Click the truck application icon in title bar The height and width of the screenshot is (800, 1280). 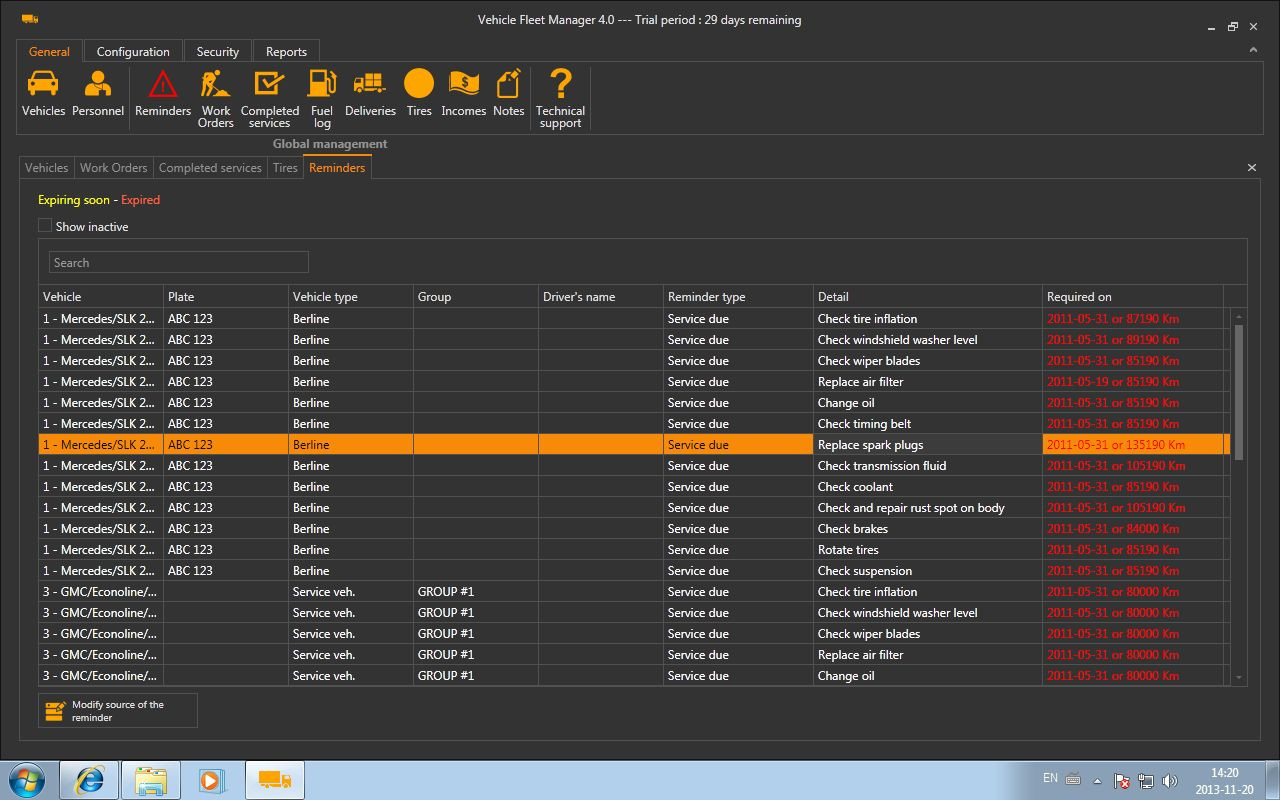30,19
